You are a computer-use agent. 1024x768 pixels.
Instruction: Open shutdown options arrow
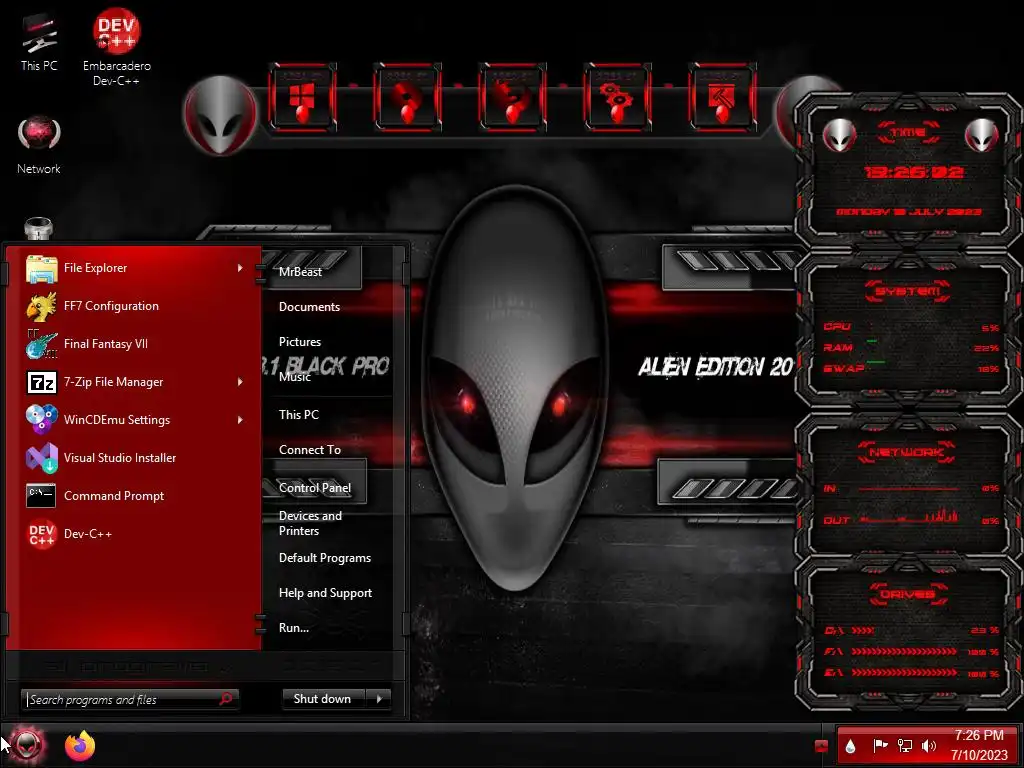click(379, 699)
